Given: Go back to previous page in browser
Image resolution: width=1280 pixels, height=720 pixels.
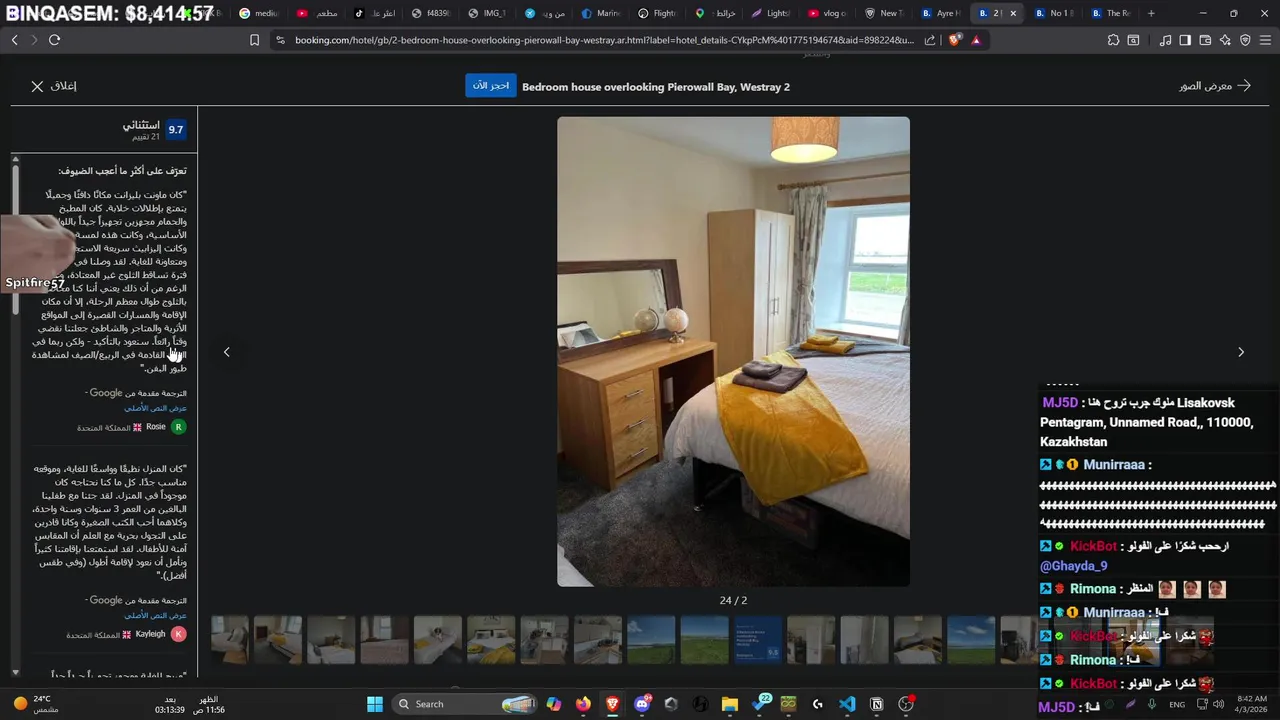Looking at the screenshot, I should (15, 40).
